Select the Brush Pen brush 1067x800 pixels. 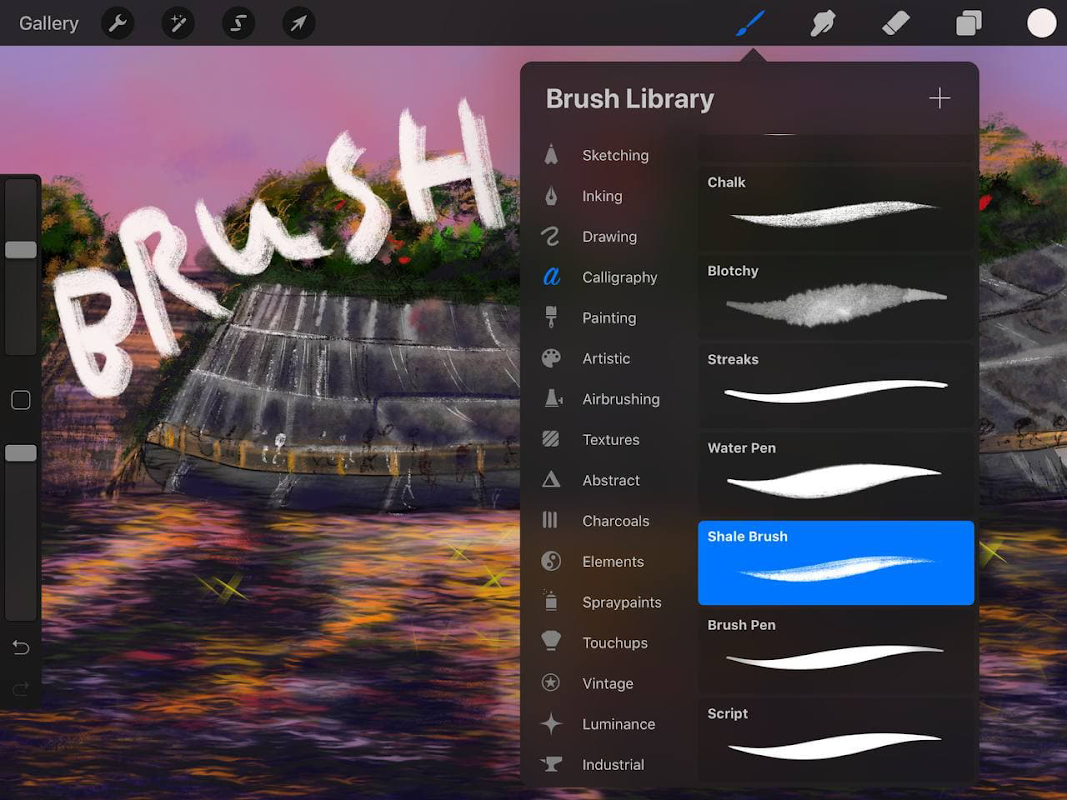836,651
